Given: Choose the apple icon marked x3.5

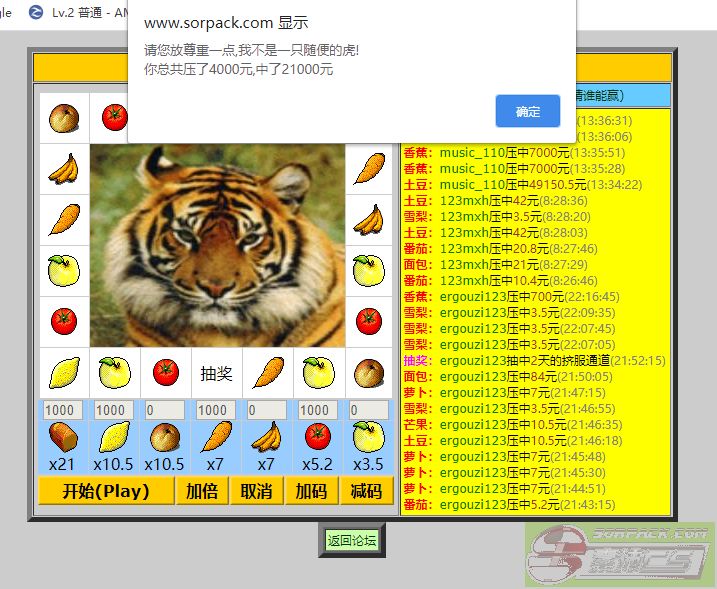Looking at the screenshot, I should (x=368, y=437).
